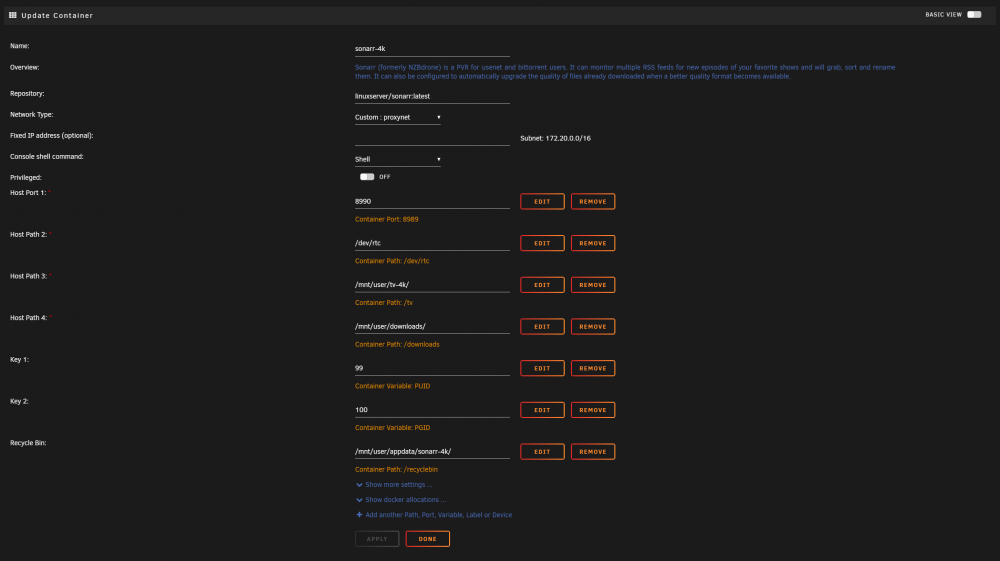Click the Recycle Bin path field

[432, 451]
